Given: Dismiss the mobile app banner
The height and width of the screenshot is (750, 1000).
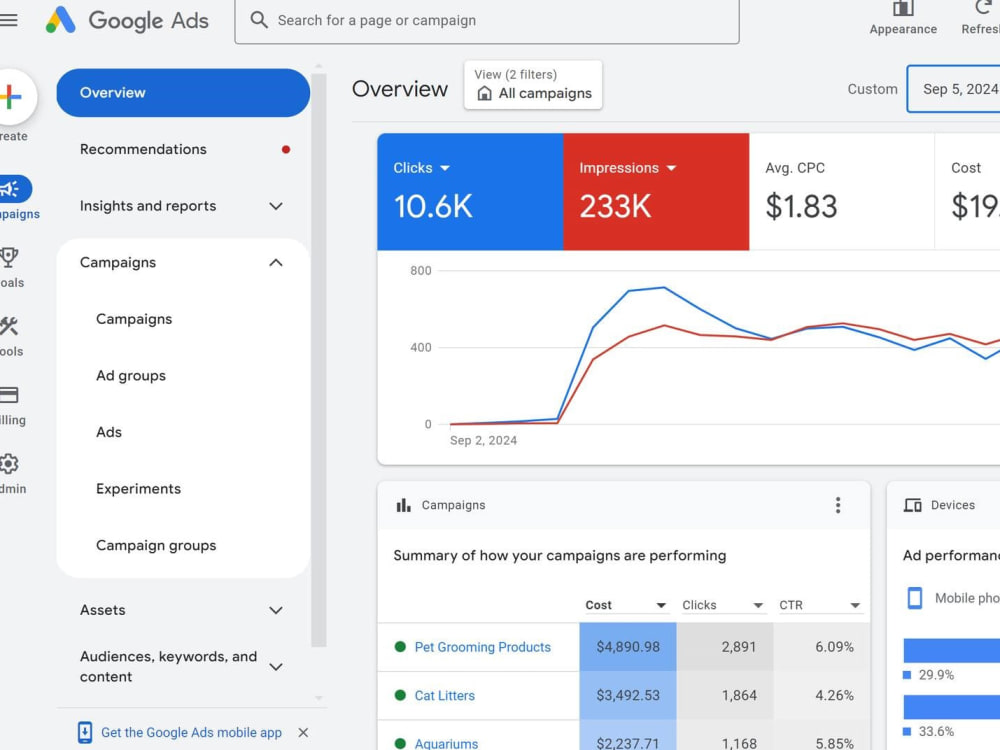Looking at the screenshot, I should click(304, 732).
